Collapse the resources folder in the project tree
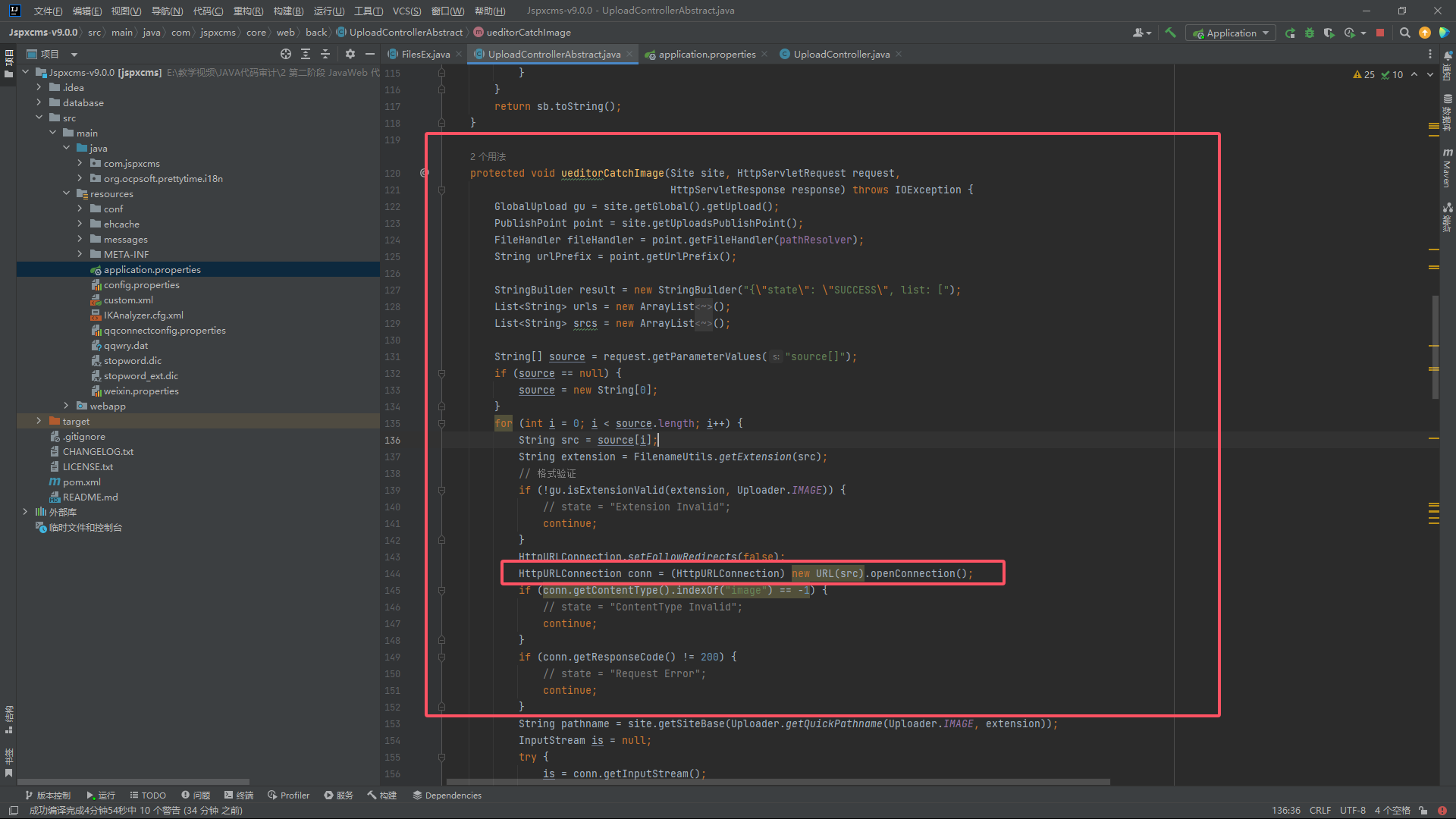 66,193
